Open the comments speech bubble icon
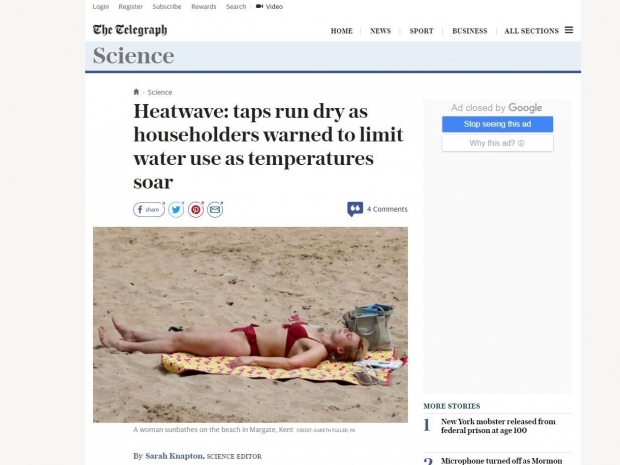This screenshot has height=465, width=620. 355,209
